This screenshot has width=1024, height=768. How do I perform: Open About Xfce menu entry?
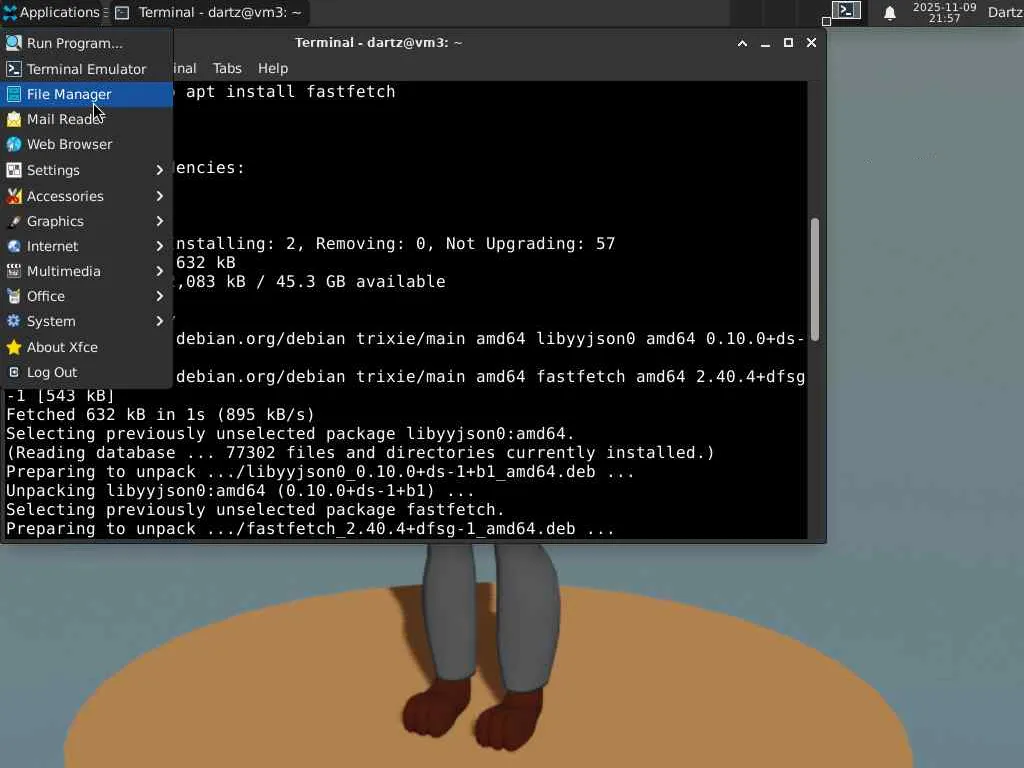[x=86, y=347]
